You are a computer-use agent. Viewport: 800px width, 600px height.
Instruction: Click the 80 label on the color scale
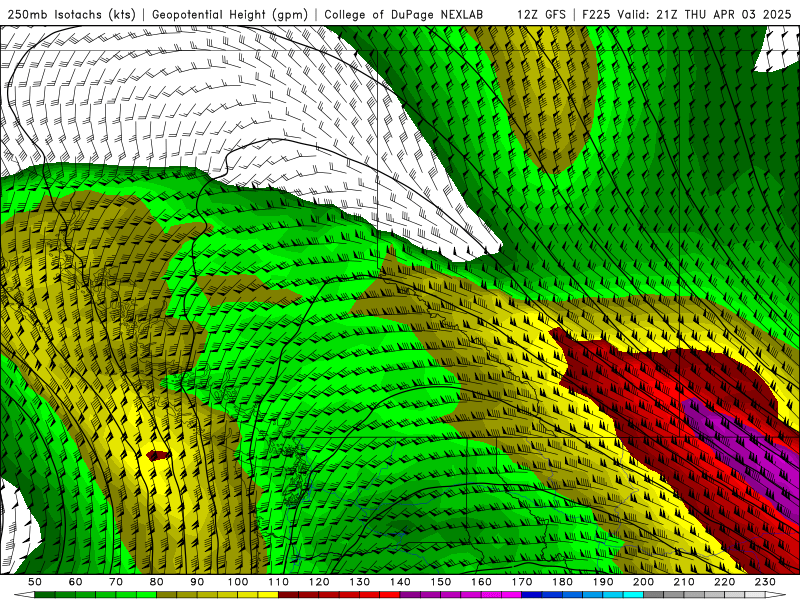tap(157, 582)
